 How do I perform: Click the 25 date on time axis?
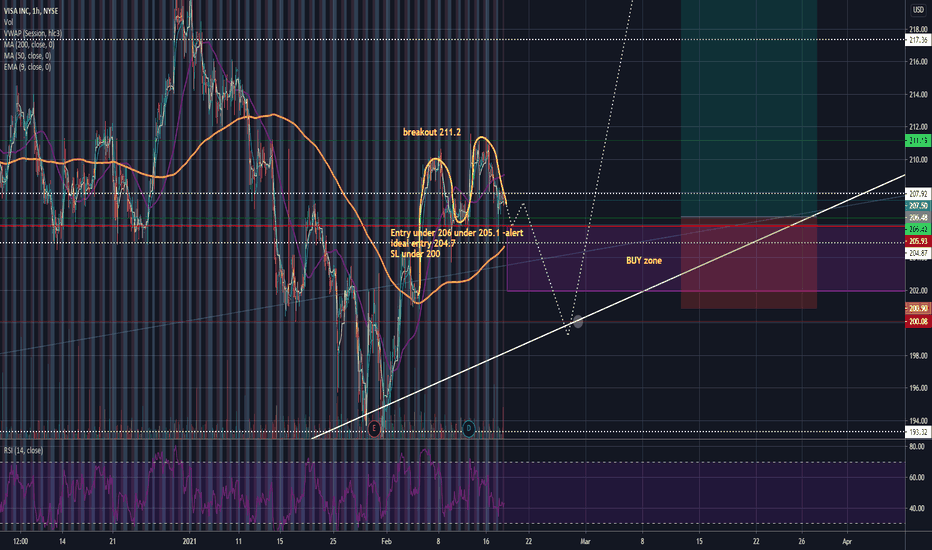[333, 542]
